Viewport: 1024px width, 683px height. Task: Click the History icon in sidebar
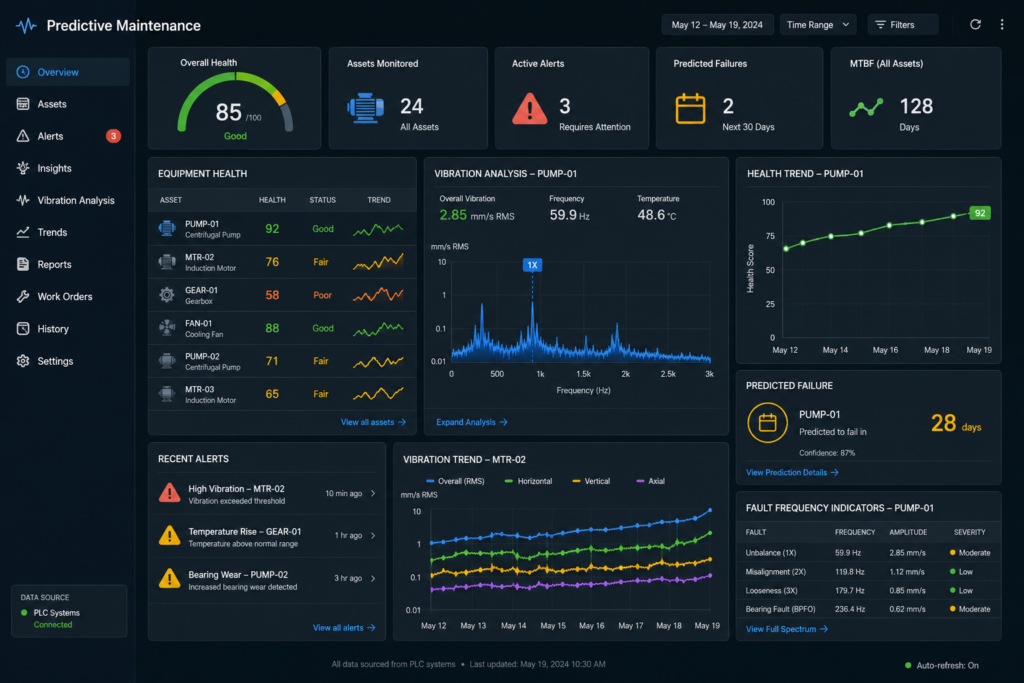pos(23,328)
